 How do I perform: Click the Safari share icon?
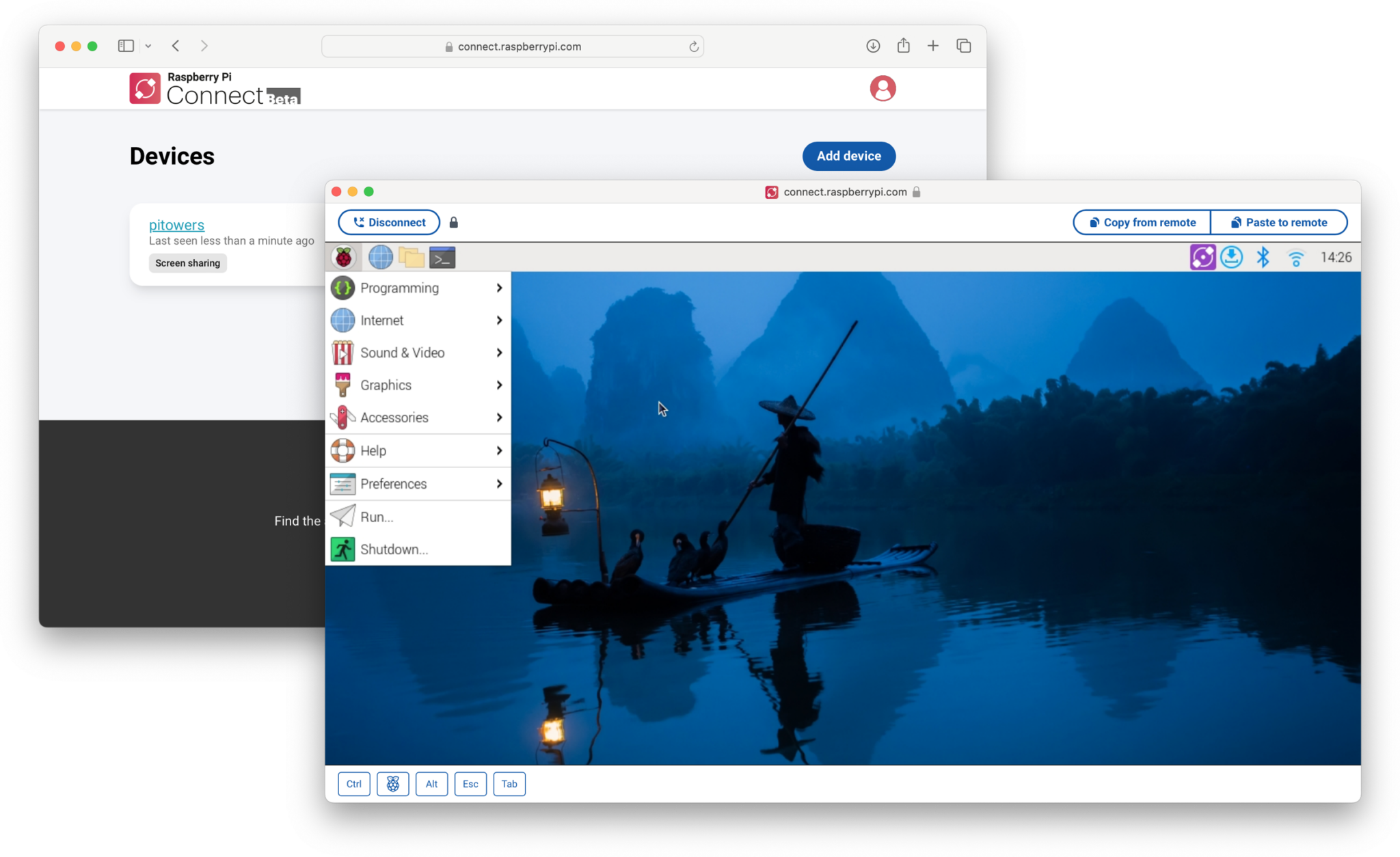[x=904, y=45]
